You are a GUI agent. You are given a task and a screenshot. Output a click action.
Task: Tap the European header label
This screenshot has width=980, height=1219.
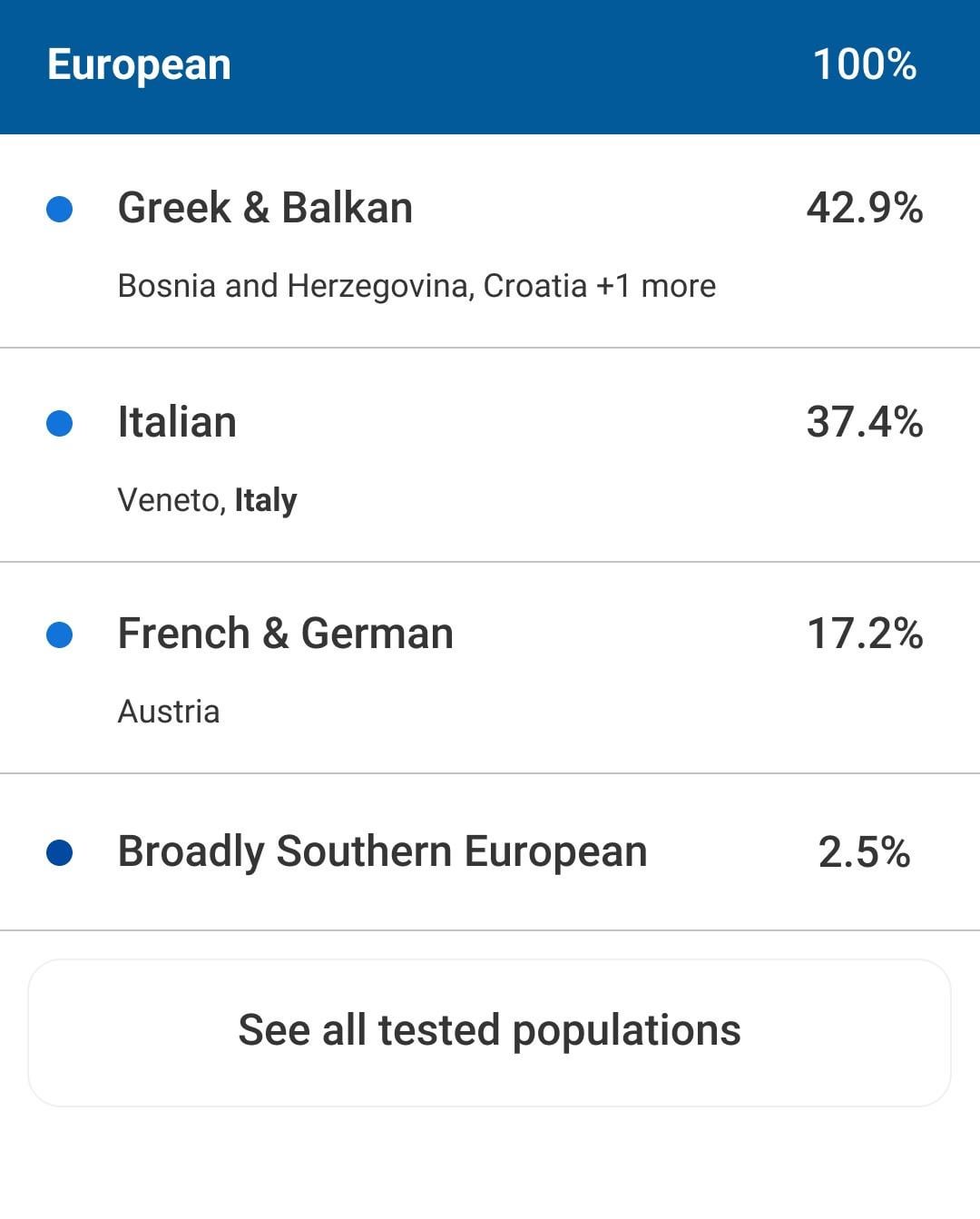pos(139,64)
